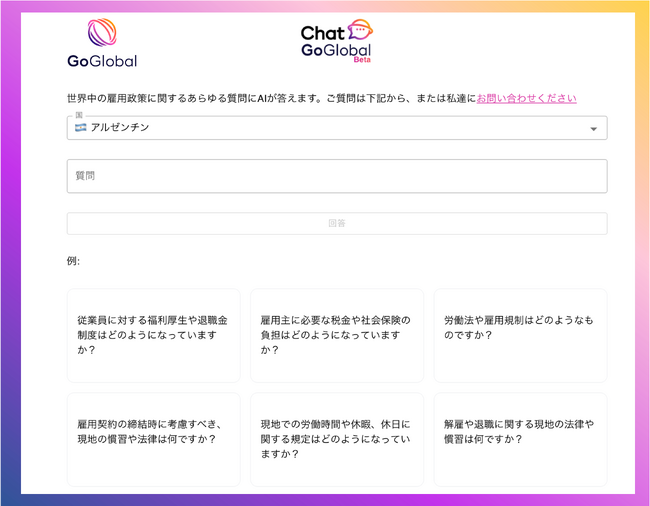Click the Chat GoGlobal title logo
Image resolution: width=650 pixels, height=506 pixels.
pos(335,42)
